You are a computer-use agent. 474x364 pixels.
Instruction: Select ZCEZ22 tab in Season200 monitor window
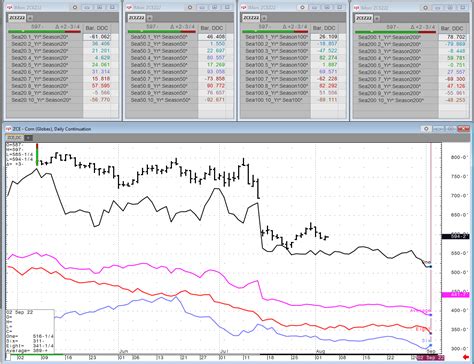click(365, 18)
